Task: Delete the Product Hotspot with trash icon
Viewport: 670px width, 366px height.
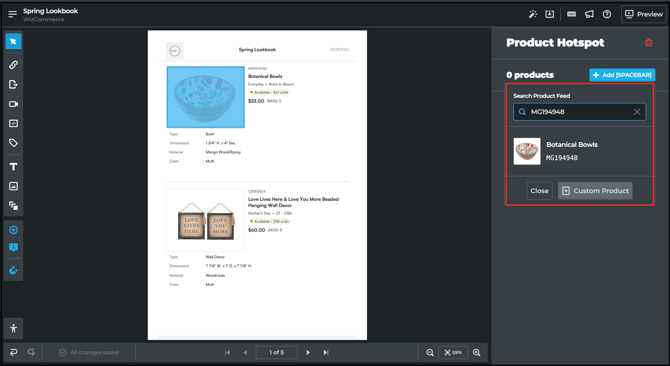Action: (649, 42)
